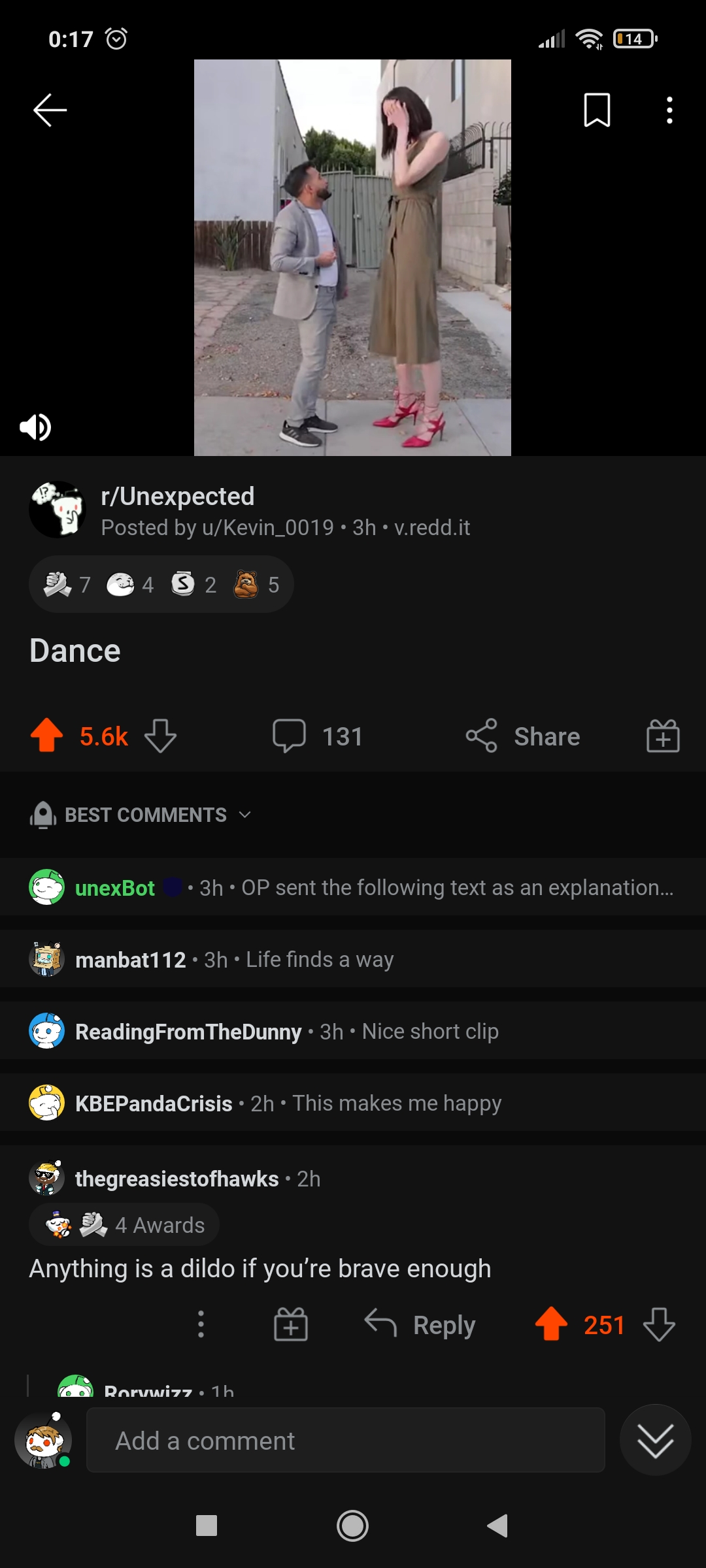Type in the Add a comment field
706x1568 pixels.
tap(345, 1441)
